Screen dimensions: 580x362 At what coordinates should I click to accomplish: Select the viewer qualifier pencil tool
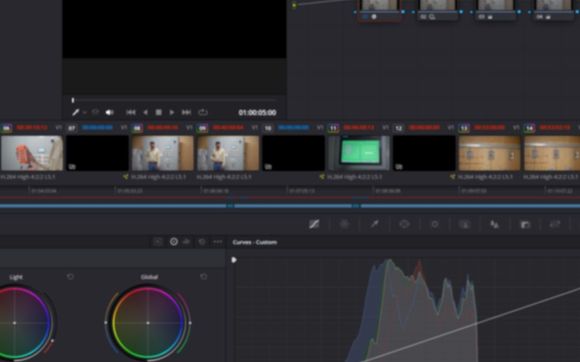tap(75, 112)
